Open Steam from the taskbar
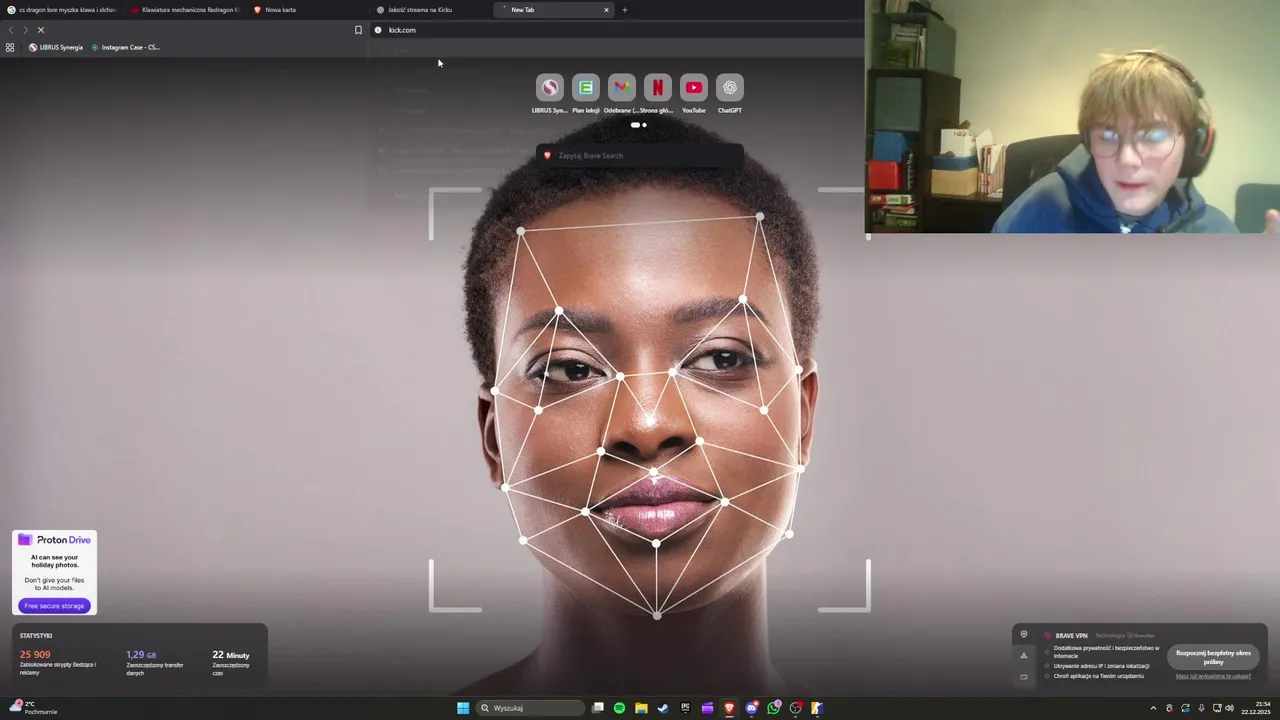The height and width of the screenshot is (720, 1280). [x=663, y=708]
